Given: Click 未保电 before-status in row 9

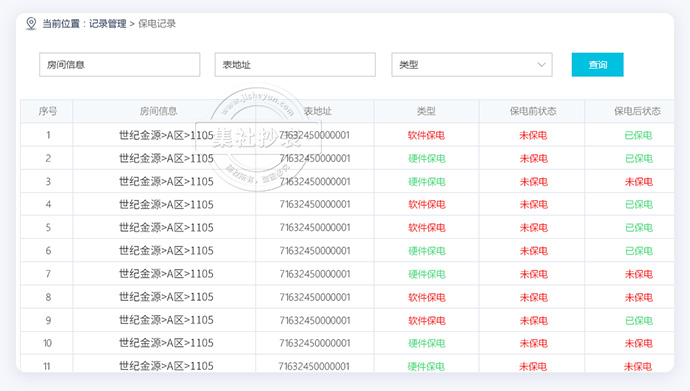Looking at the screenshot, I should click(x=533, y=321).
